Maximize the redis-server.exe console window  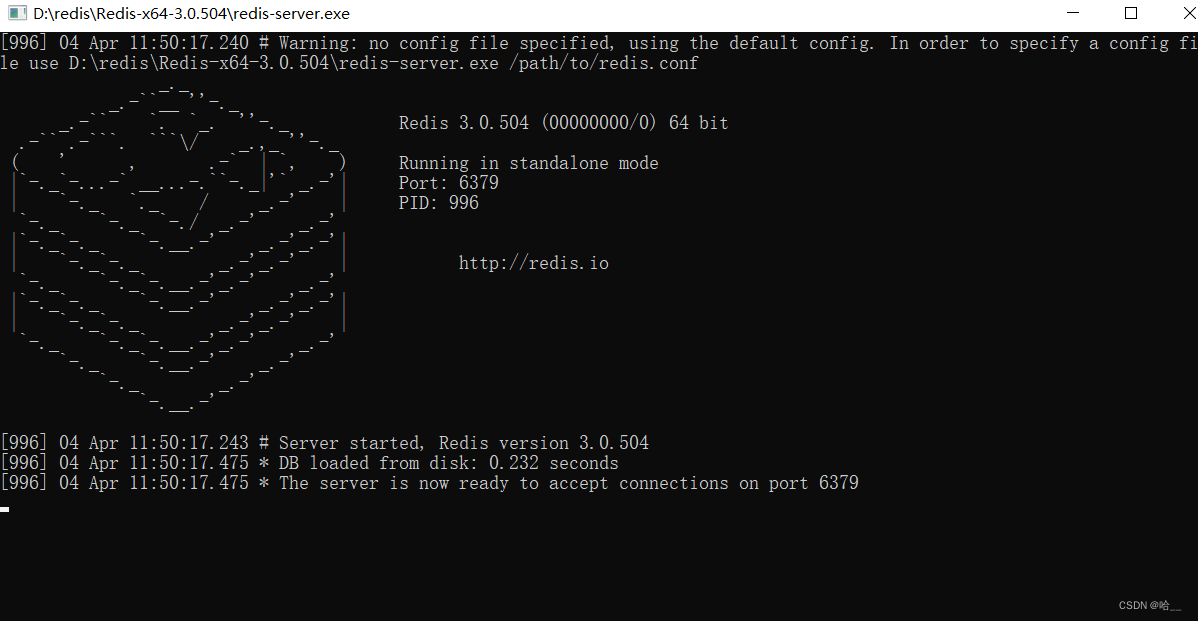coord(1131,13)
